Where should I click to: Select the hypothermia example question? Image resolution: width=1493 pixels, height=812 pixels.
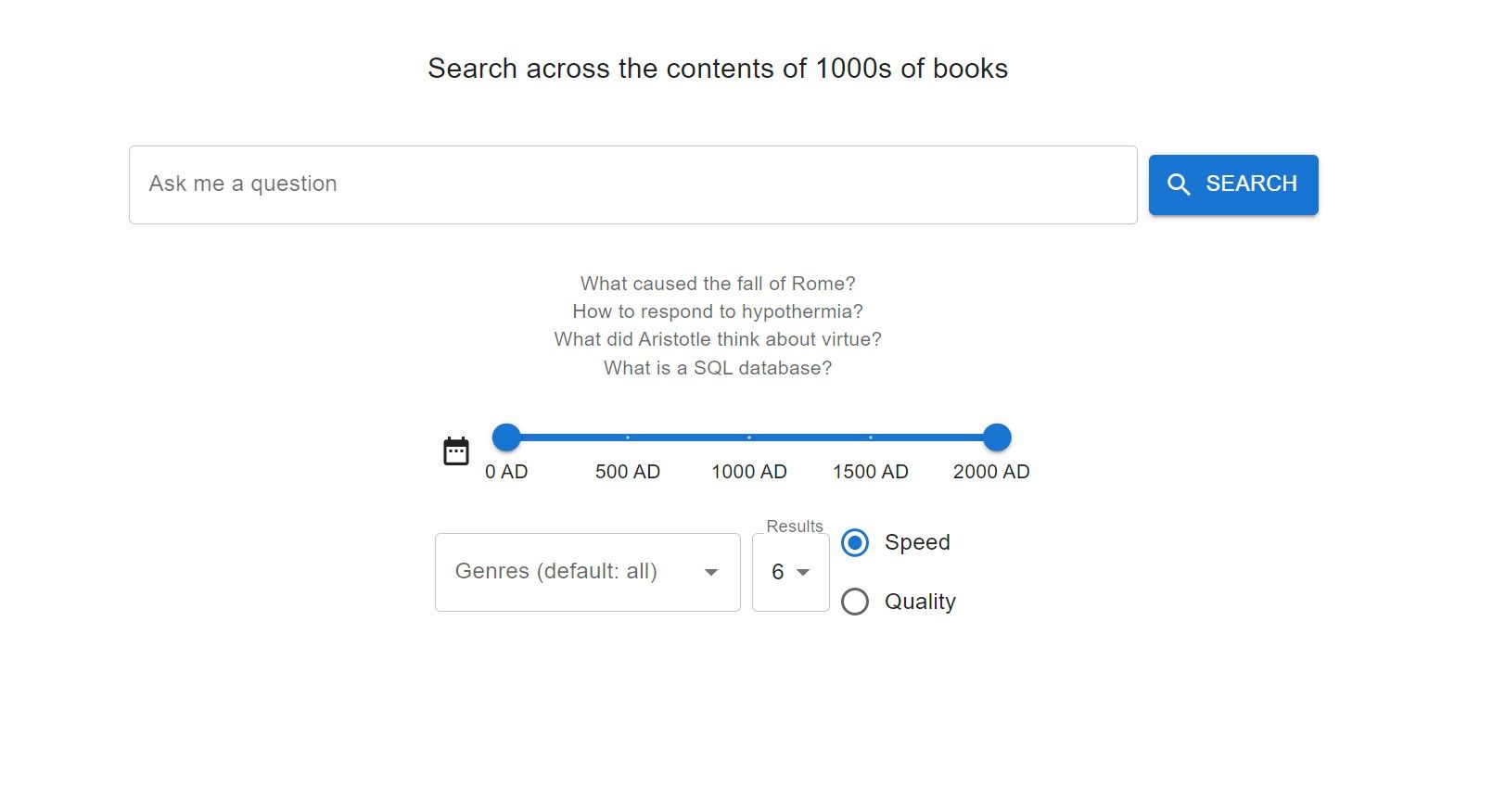(x=717, y=312)
